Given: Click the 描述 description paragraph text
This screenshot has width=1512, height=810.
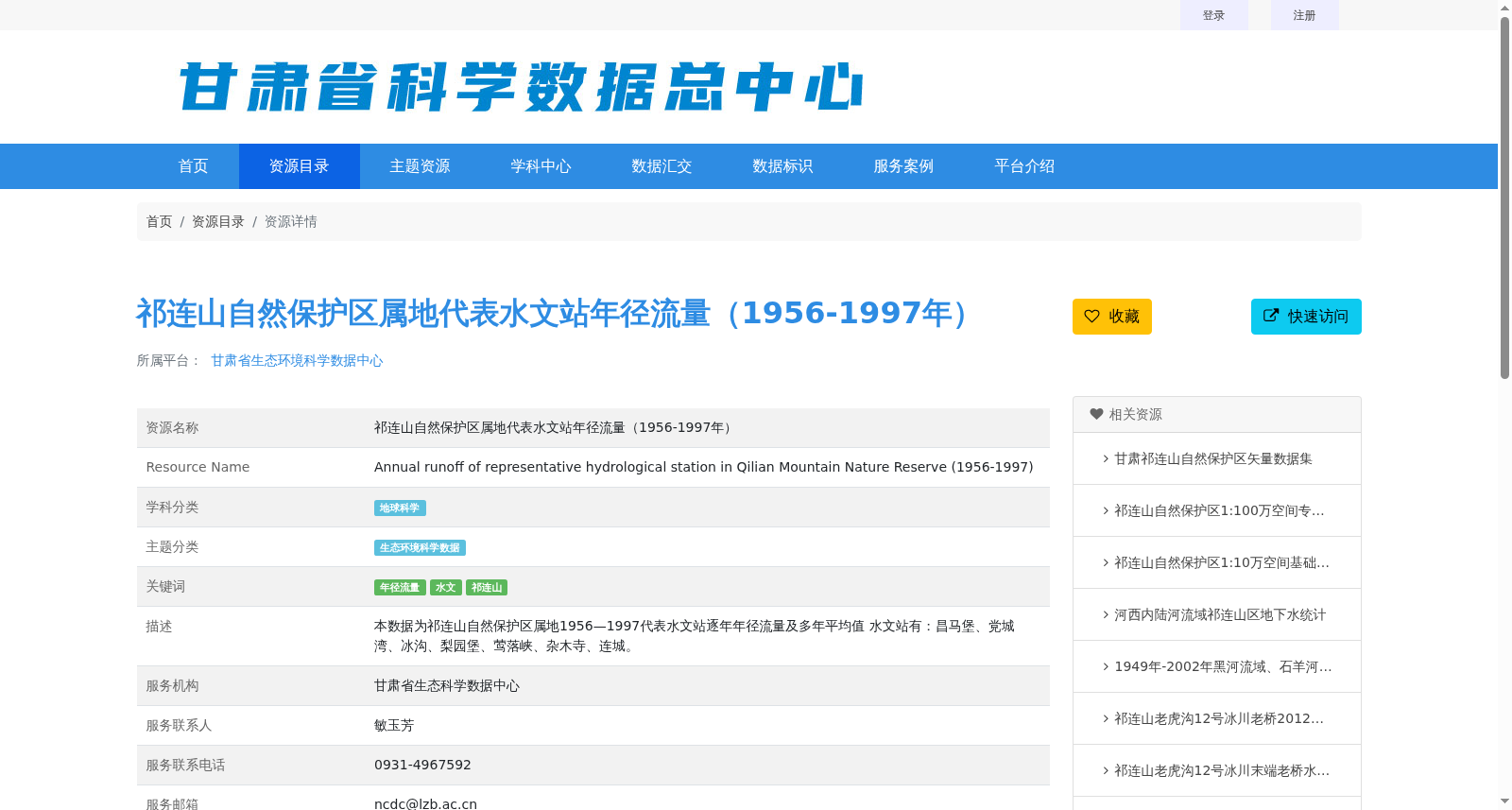Looking at the screenshot, I should coord(695,636).
